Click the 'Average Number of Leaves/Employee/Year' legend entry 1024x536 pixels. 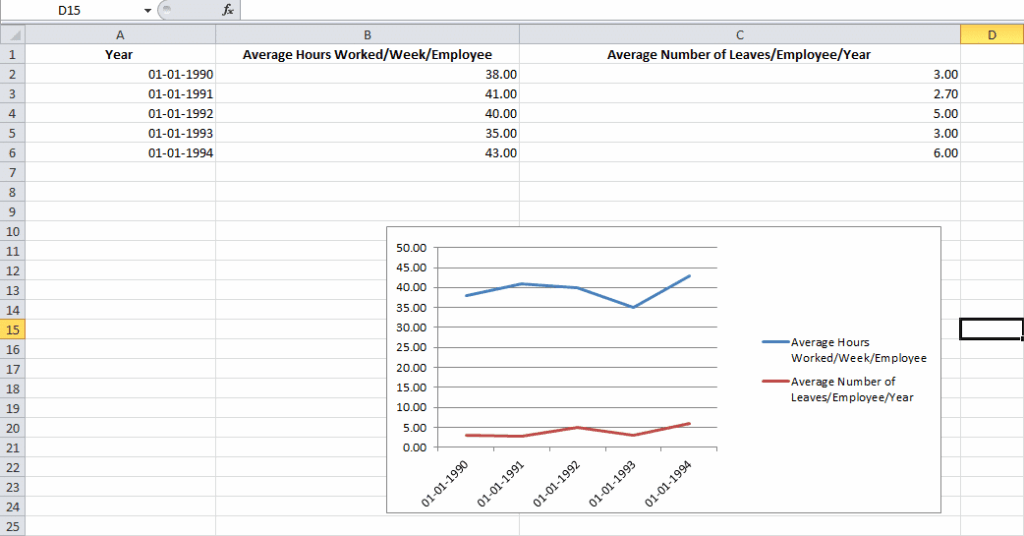(x=838, y=389)
